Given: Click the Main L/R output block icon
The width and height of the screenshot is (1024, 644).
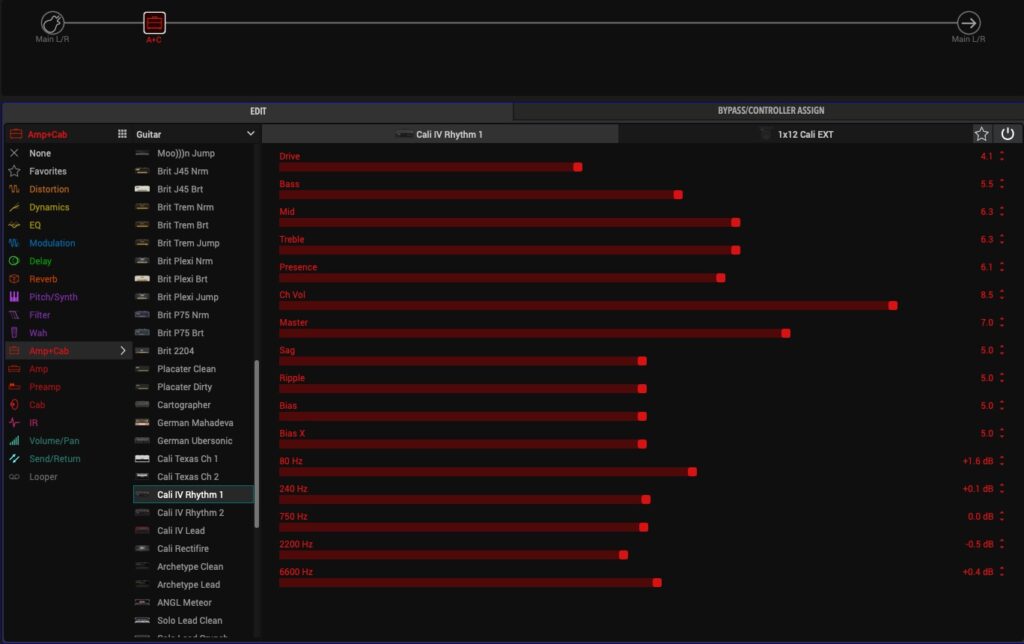Looking at the screenshot, I should (968, 22).
